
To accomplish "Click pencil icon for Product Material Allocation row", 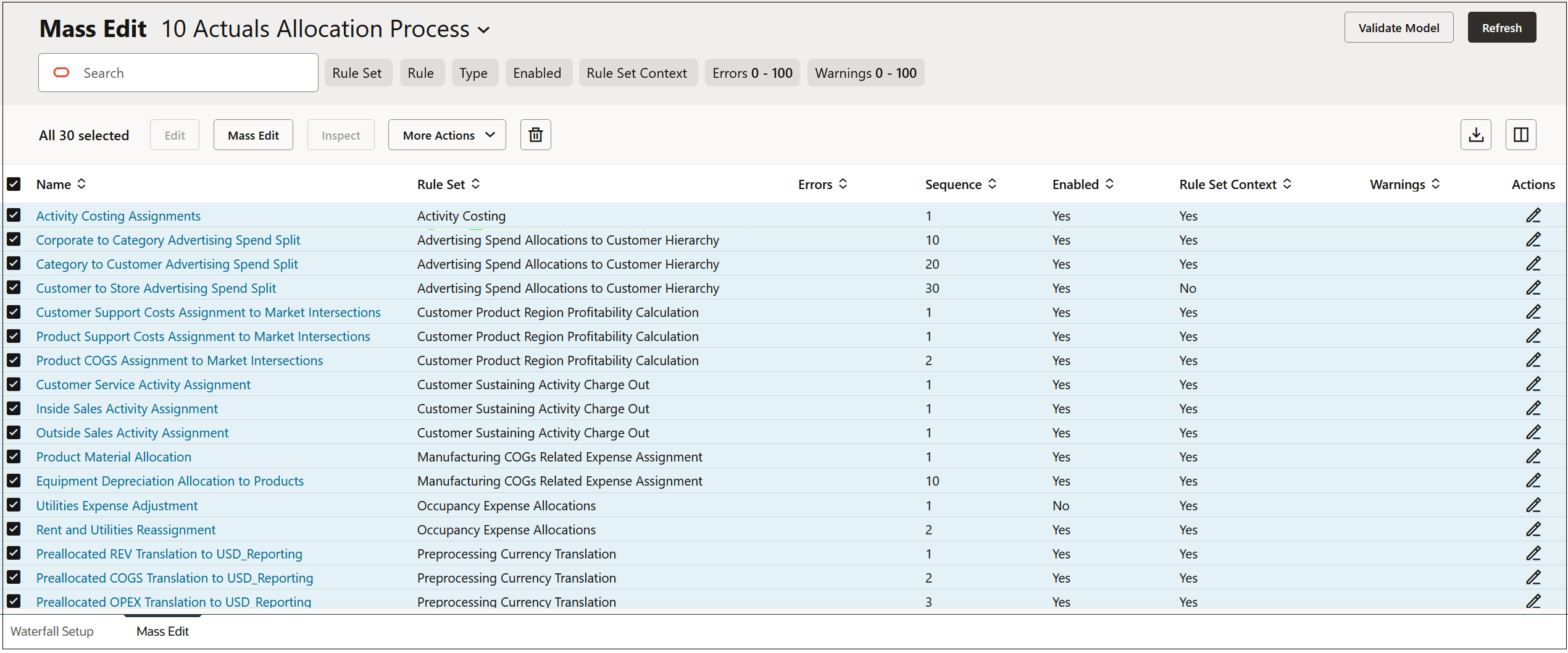I will [1533, 457].
